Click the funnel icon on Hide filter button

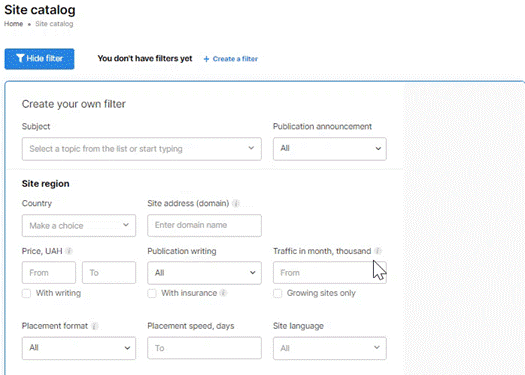(20, 58)
